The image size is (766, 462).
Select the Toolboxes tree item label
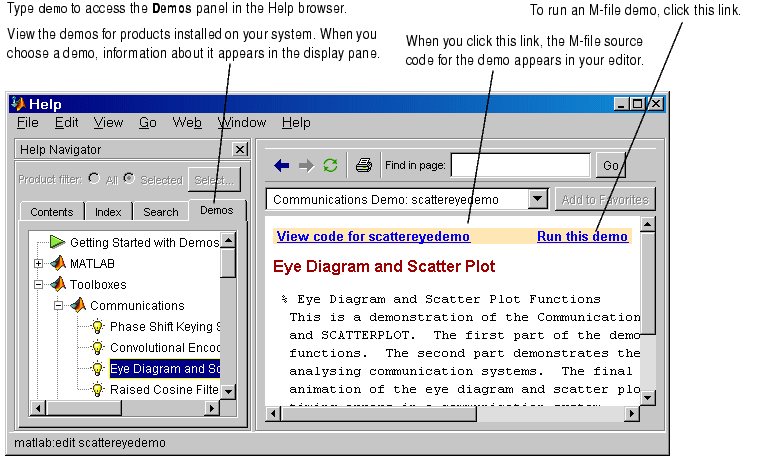tap(98, 284)
